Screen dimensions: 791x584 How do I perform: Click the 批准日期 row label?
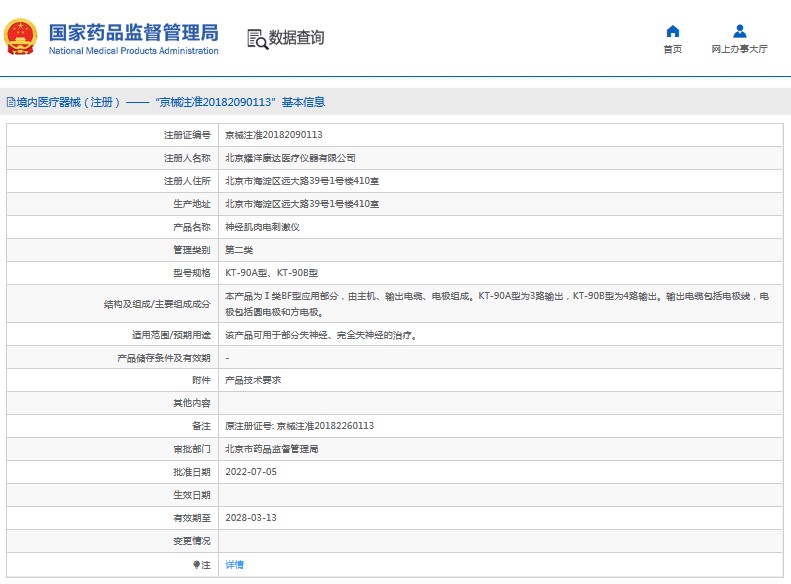192,472
